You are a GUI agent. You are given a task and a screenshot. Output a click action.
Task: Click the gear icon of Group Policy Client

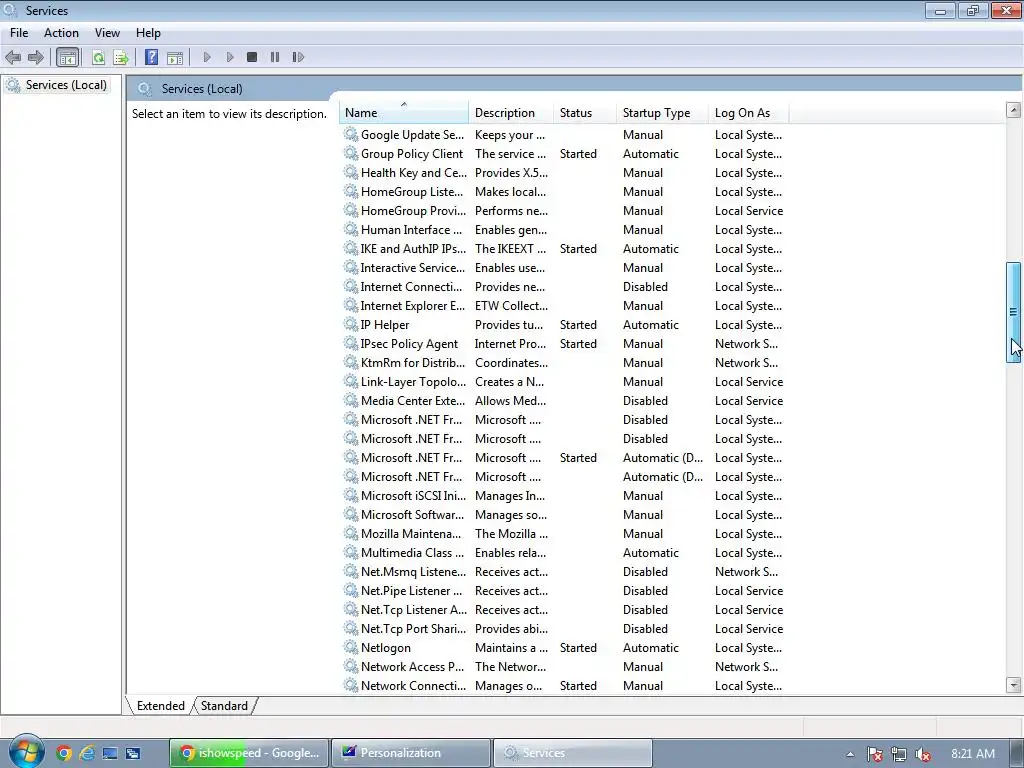pos(351,153)
